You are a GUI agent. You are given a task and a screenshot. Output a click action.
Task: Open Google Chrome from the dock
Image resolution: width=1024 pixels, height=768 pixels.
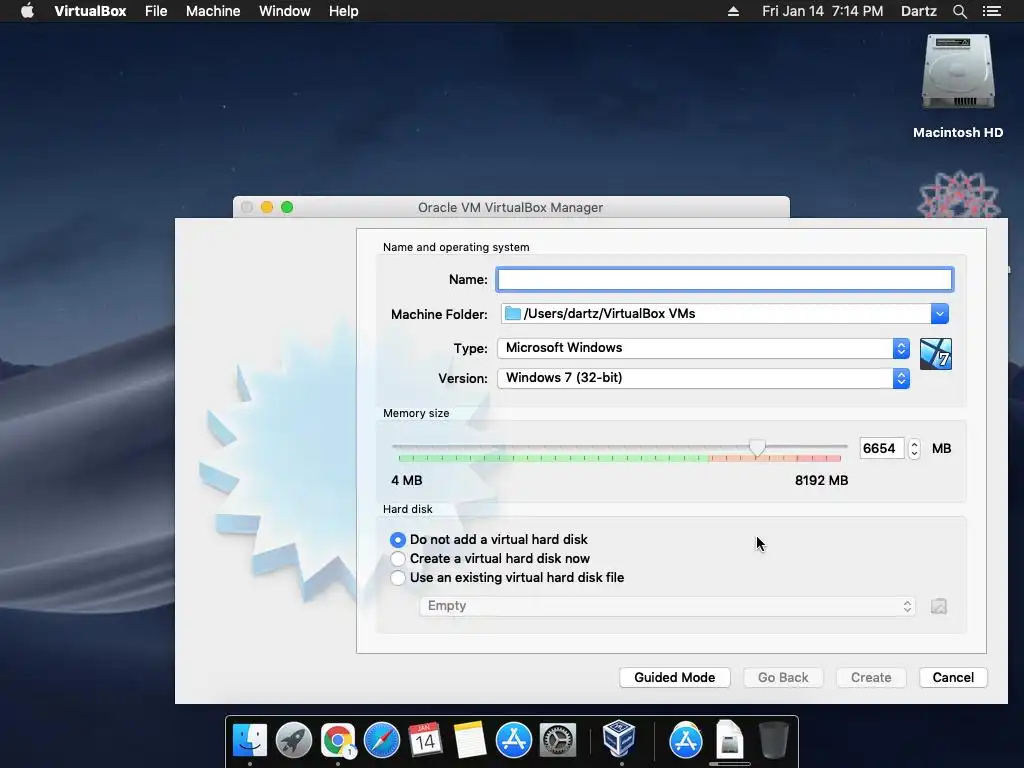(x=338, y=740)
